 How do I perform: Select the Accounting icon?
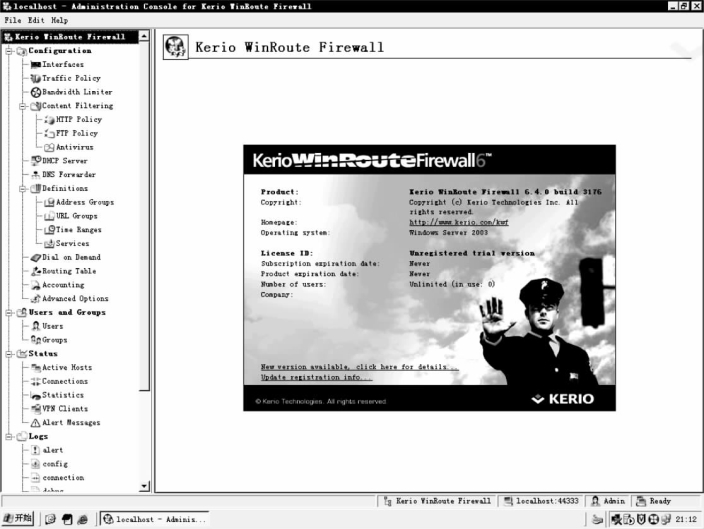tap(35, 285)
